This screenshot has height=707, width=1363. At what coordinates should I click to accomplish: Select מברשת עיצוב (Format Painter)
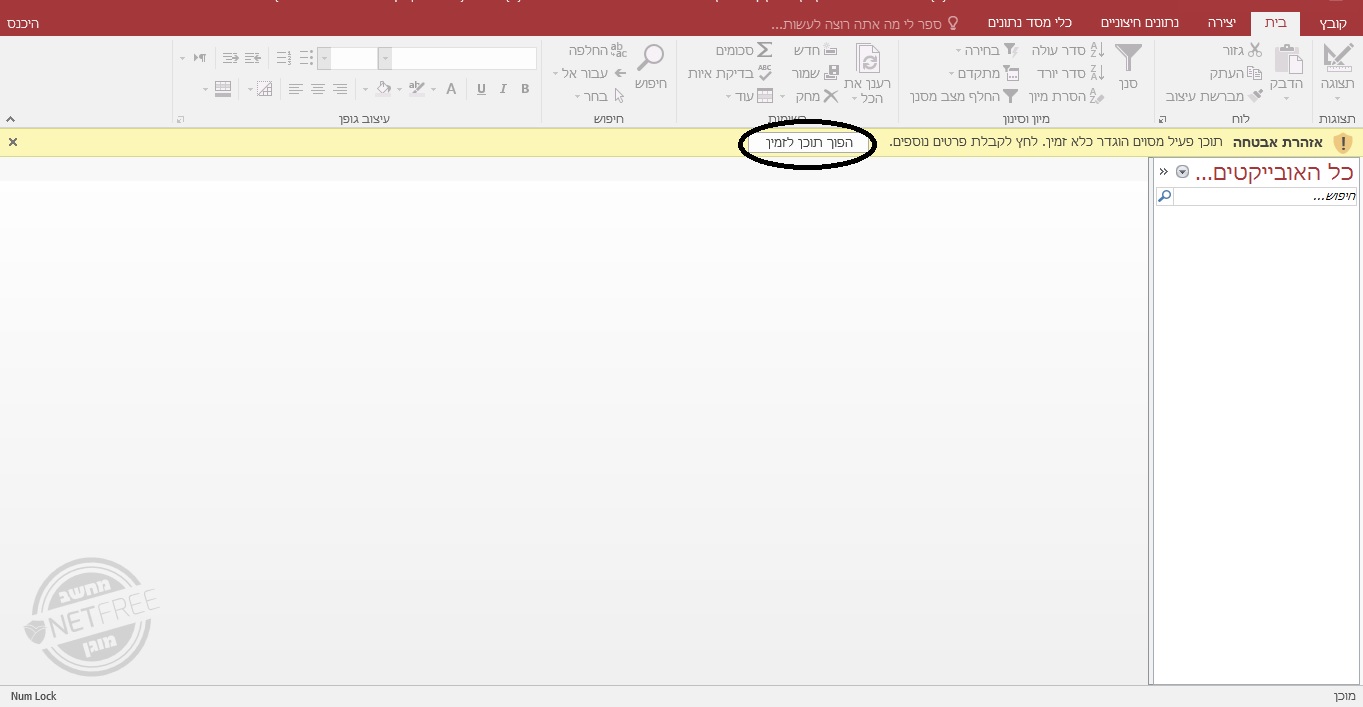tap(1214, 97)
